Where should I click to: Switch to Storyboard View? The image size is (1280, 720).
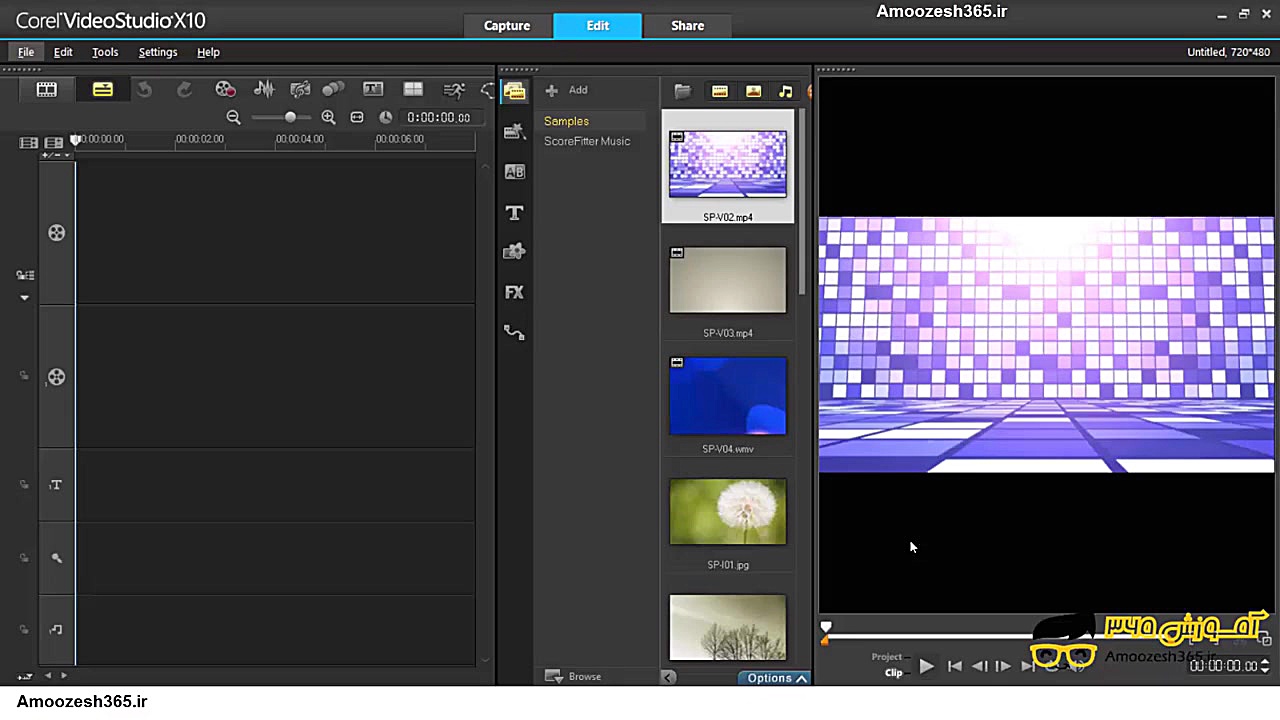(47, 90)
